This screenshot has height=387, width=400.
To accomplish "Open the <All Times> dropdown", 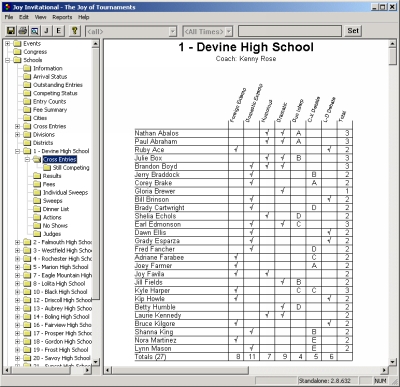I will [207, 31].
